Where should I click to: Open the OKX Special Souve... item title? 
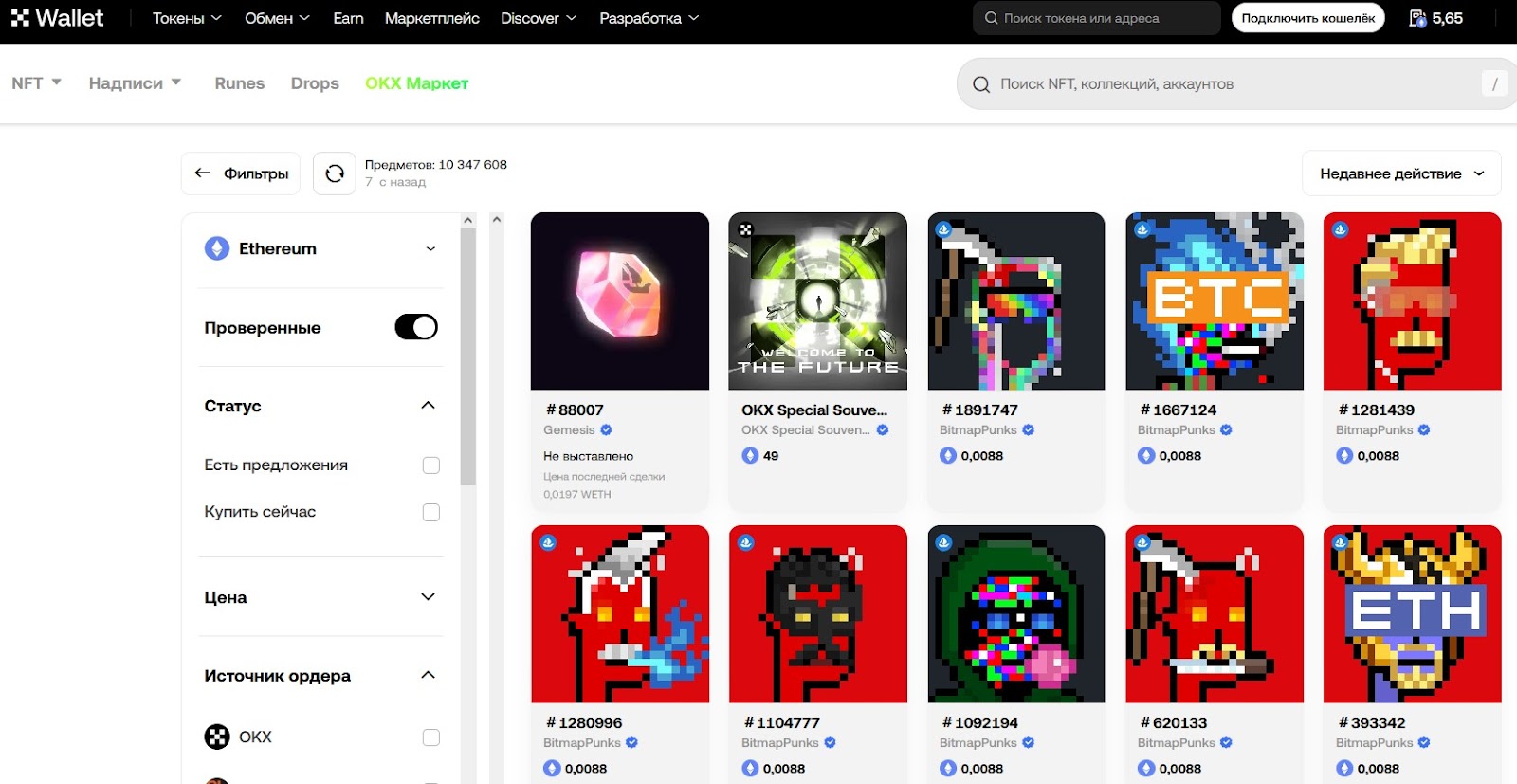[x=814, y=410]
